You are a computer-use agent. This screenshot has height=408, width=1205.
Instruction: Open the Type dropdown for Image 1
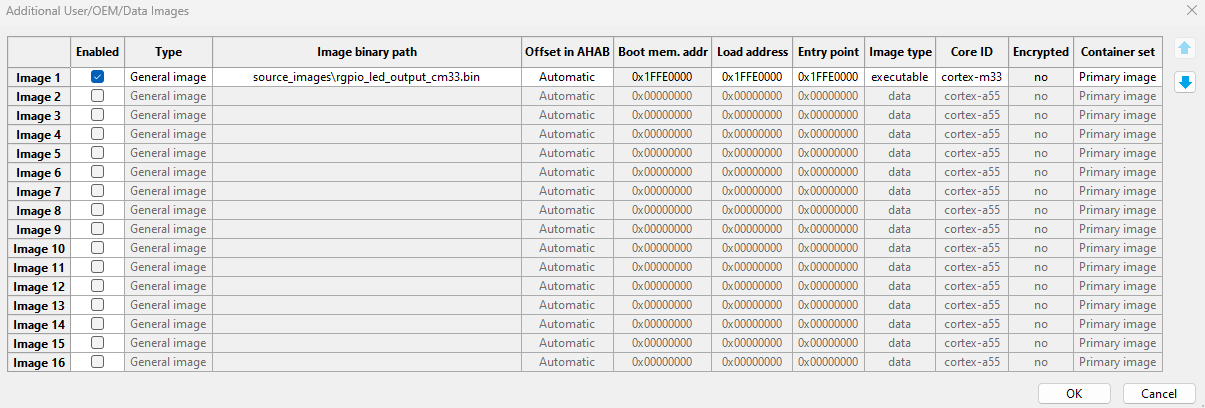[168, 77]
